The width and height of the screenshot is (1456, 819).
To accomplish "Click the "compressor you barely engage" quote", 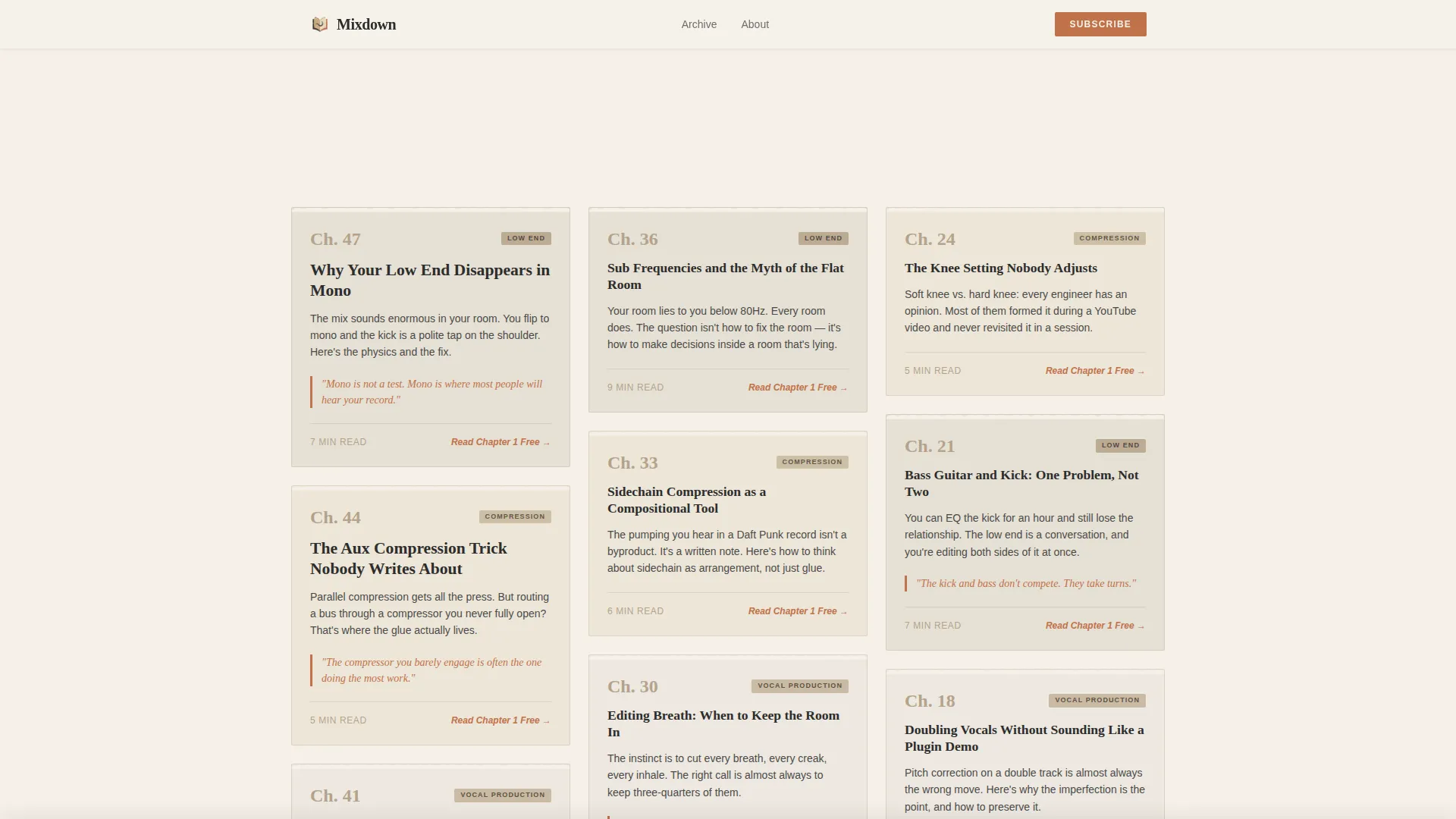I will pyautogui.click(x=431, y=670).
